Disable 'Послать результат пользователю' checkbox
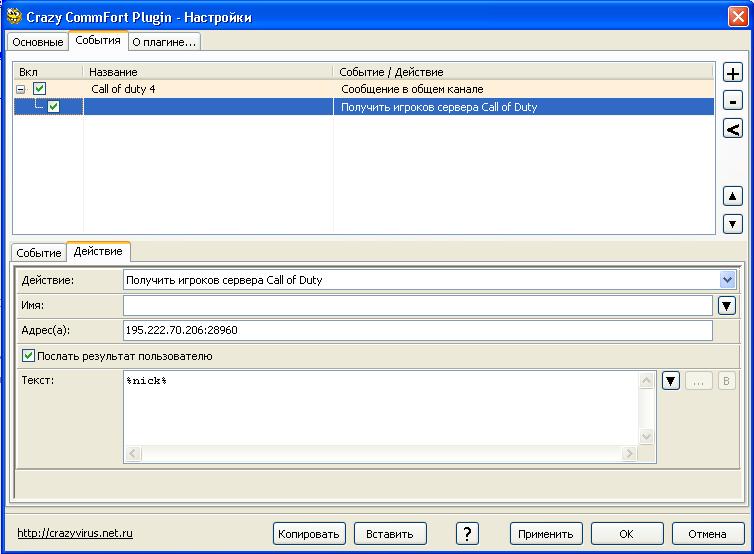Screen dimensions: 754x554 [28, 356]
